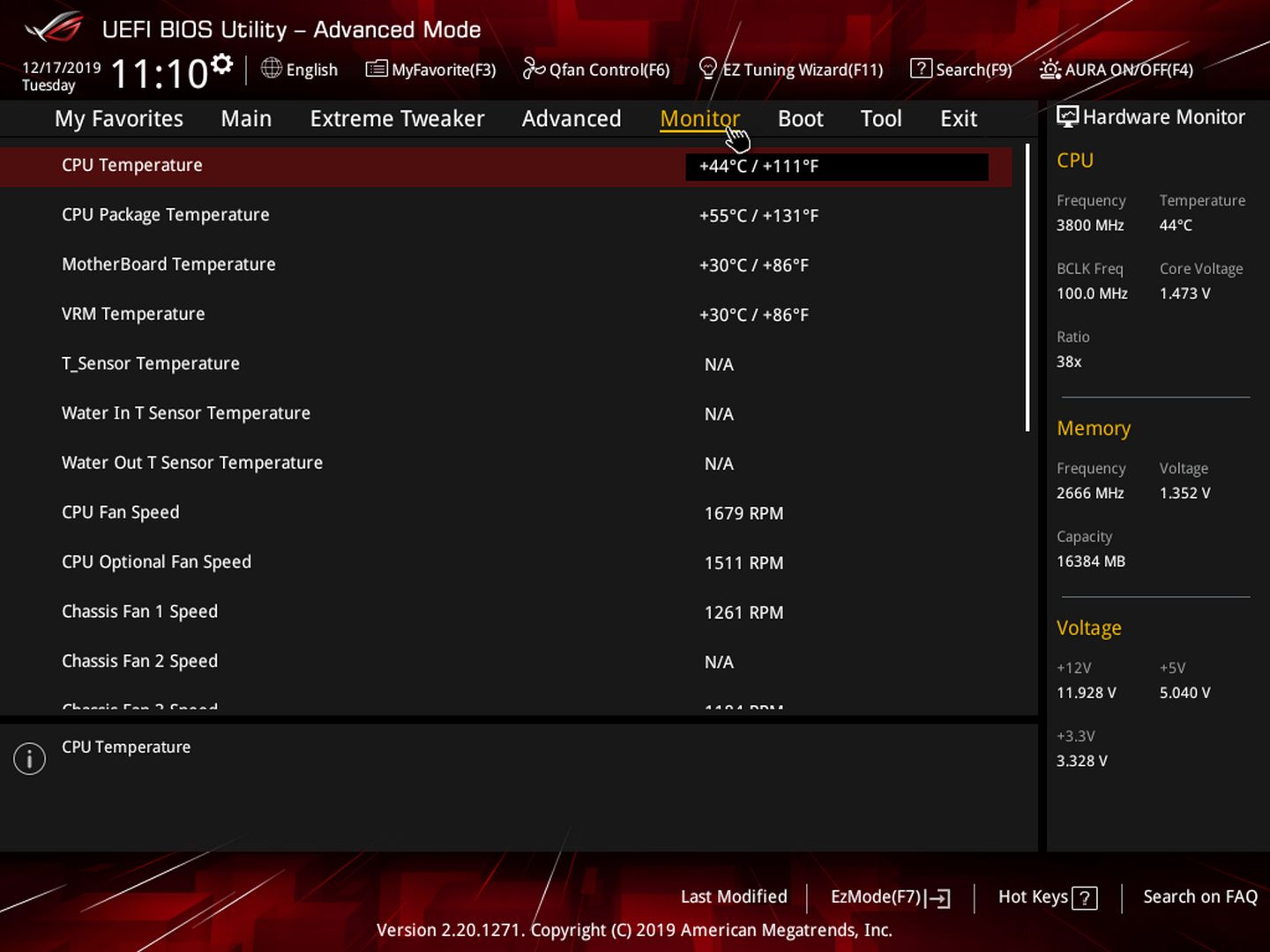Click the EZ Tuning Wizard bulb icon
Viewport: 1270px width, 952px height.
(x=707, y=68)
